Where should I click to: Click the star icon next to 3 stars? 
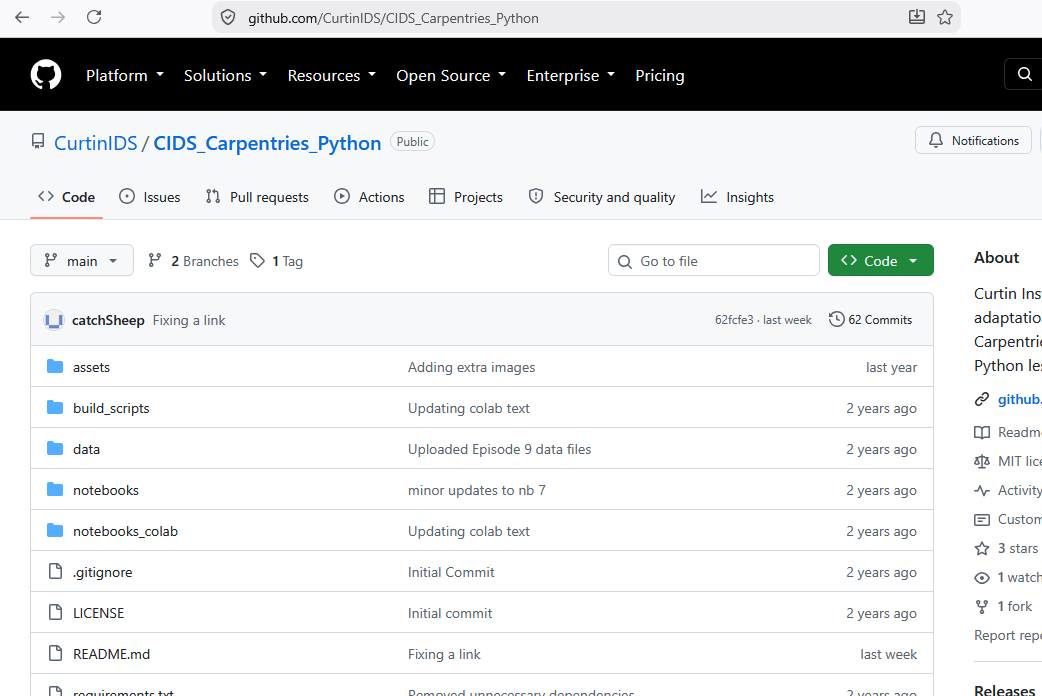982,548
